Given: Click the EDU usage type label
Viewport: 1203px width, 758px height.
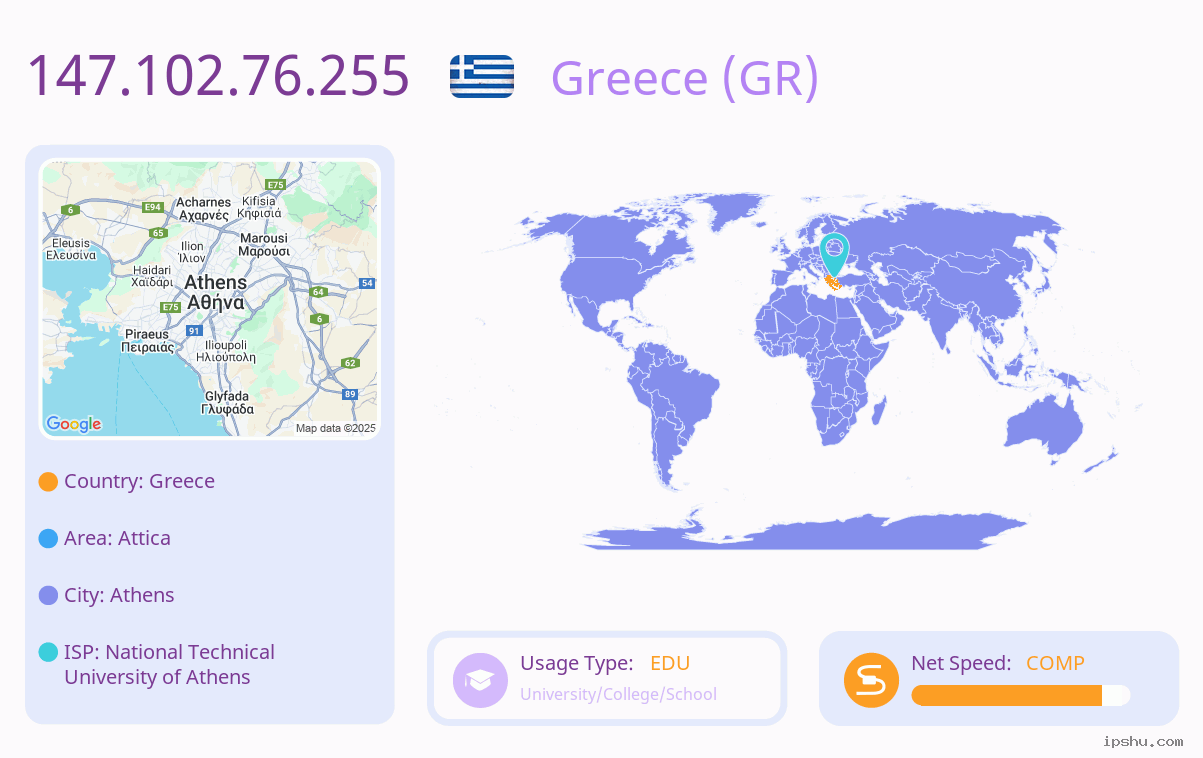Looking at the screenshot, I should point(670,663).
